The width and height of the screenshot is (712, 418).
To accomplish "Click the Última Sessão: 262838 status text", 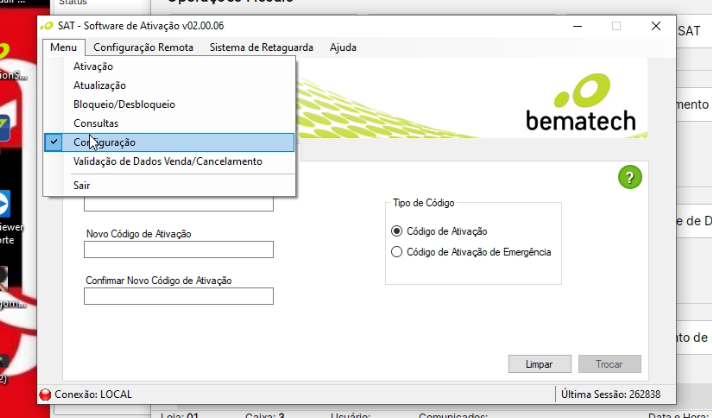I will 611,394.
